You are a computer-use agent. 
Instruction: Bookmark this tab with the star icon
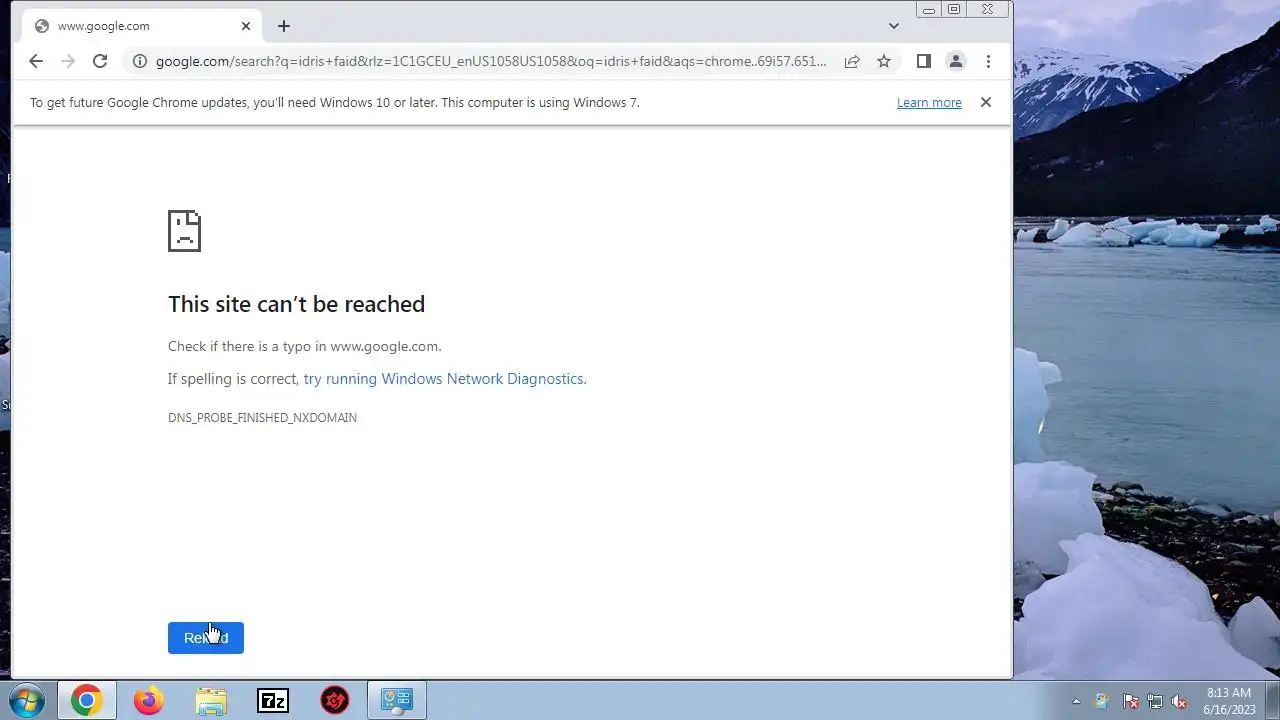[884, 61]
